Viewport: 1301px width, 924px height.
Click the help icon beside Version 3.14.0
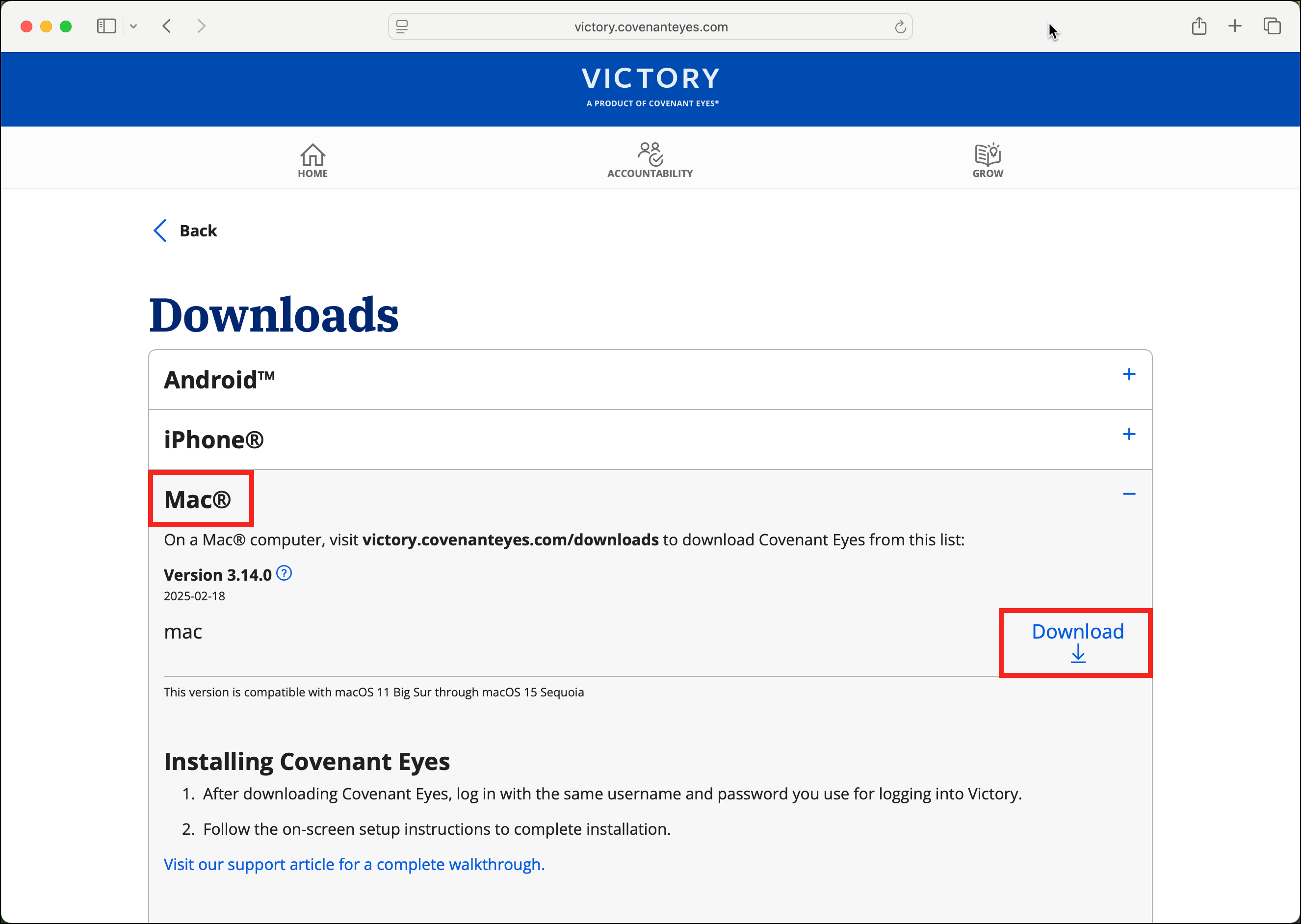click(284, 573)
